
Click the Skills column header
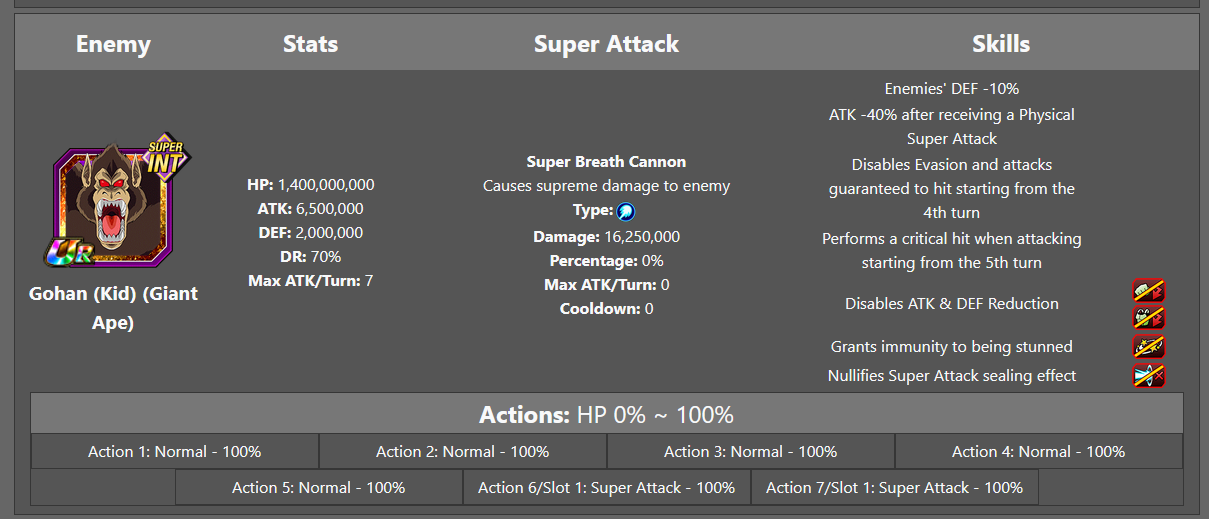1001,44
